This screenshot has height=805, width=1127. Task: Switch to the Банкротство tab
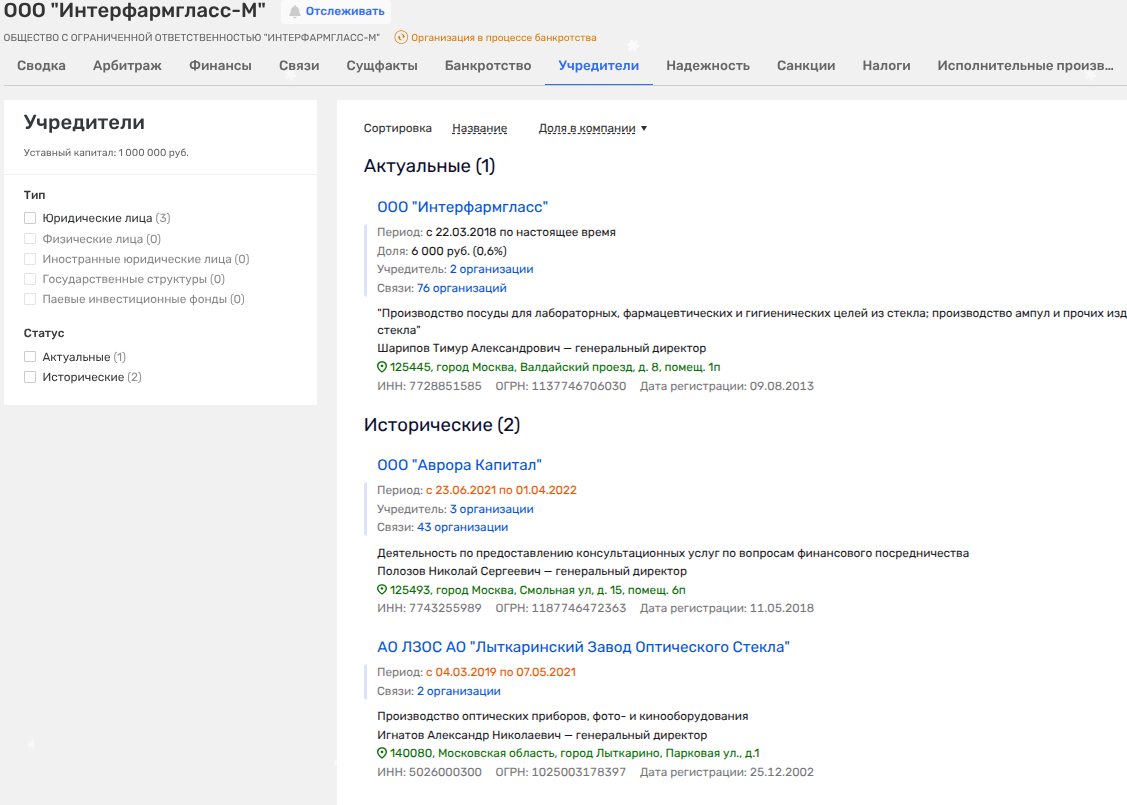[x=488, y=66]
